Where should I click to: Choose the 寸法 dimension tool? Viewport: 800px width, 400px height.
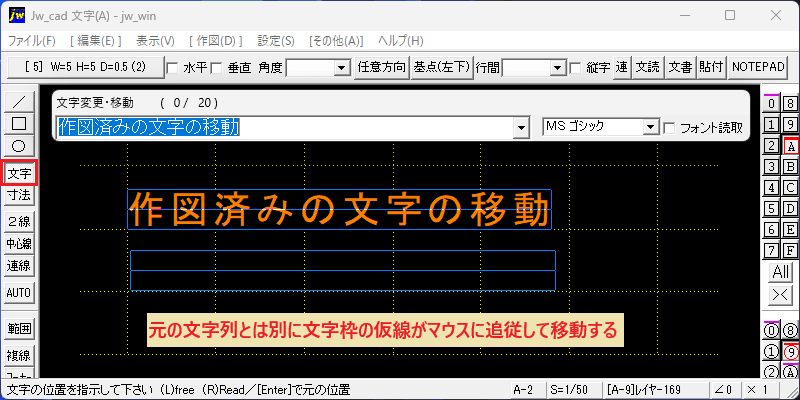coord(19,194)
